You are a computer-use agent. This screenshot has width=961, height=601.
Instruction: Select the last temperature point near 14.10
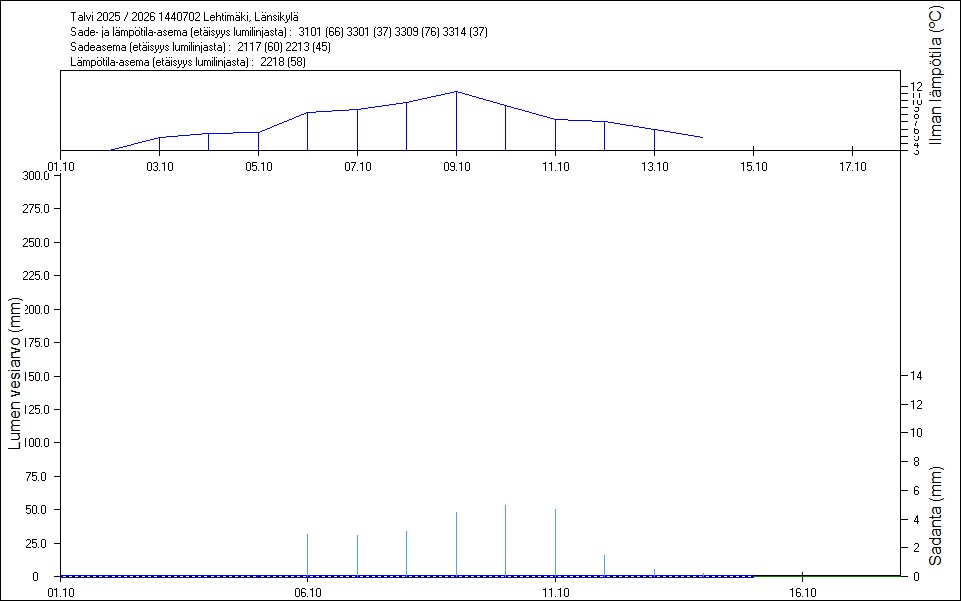[702, 137]
